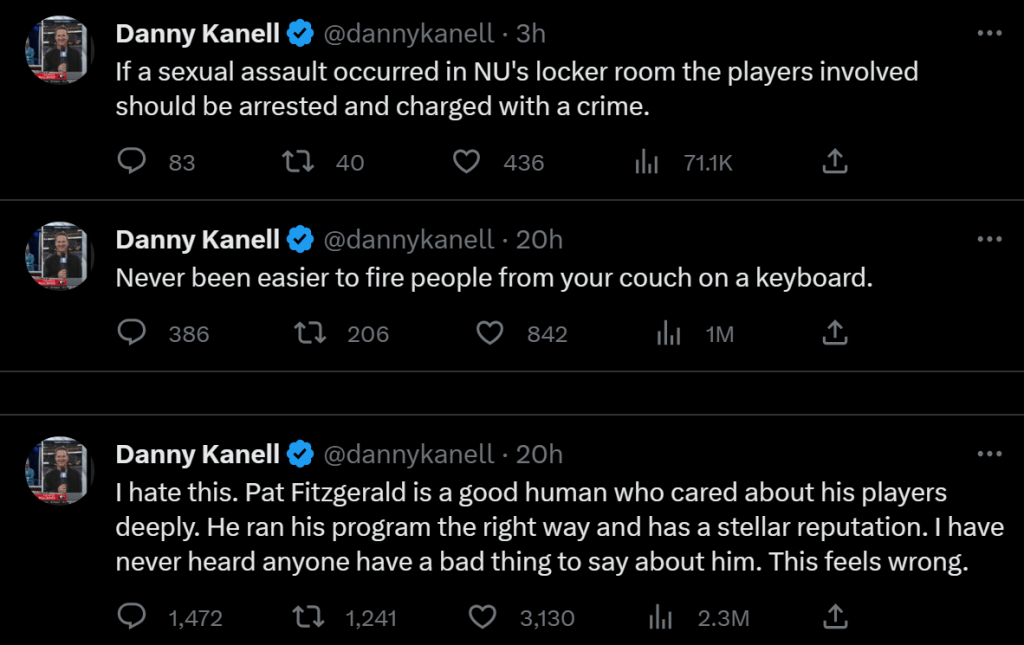Share the Pat Fitzgerald tweet
This screenshot has width=1024, height=645.
(x=835, y=618)
